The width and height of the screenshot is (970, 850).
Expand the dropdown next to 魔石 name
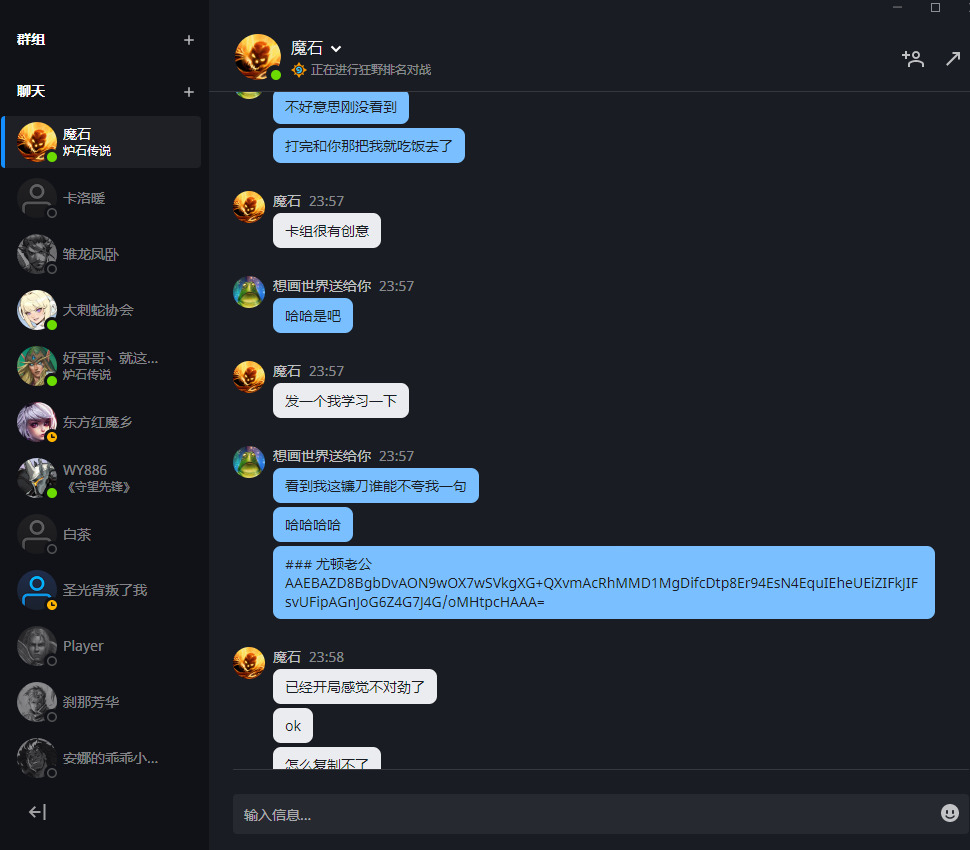coord(336,49)
